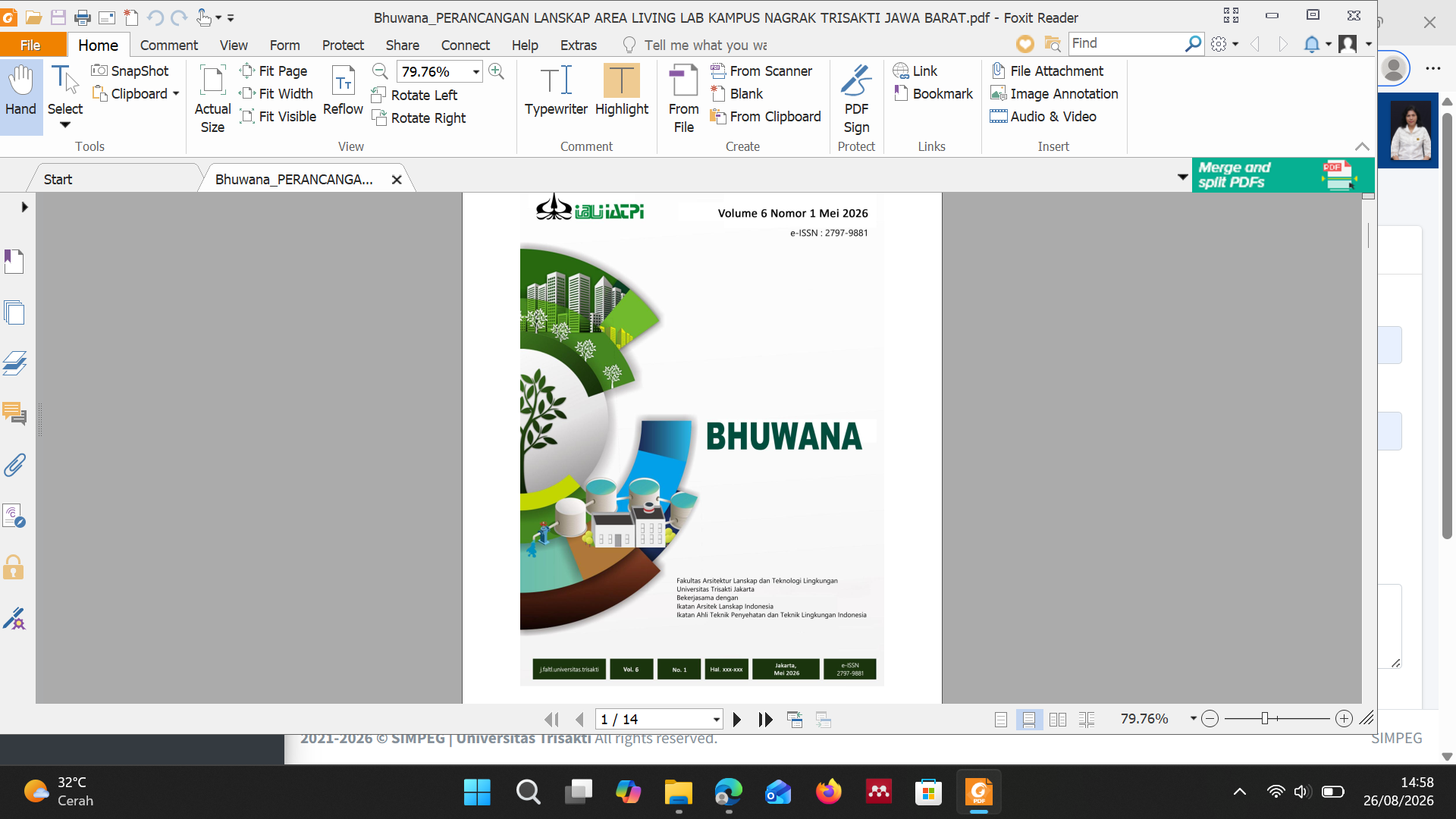Open the Pages panel in left sidebar
The image size is (1456, 819).
click(x=14, y=312)
